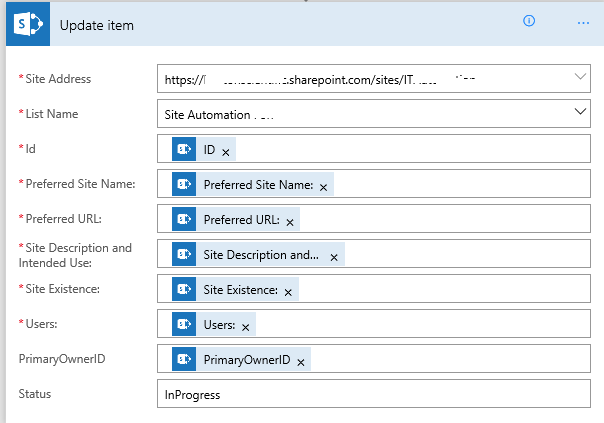The width and height of the screenshot is (604, 423).
Task: Select the Update item title text
Action: [x=97, y=23]
